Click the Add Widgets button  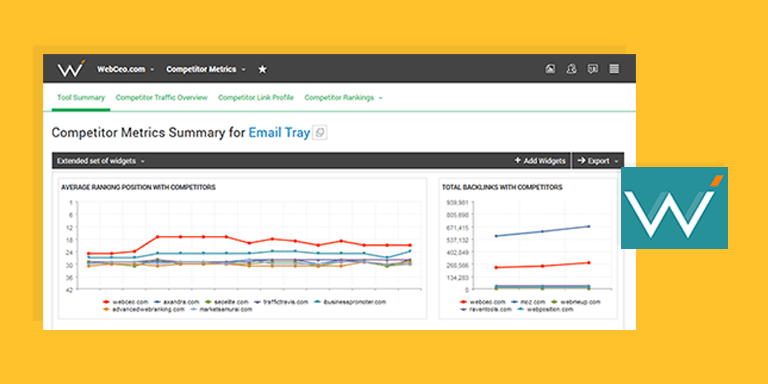(x=540, y=161)
